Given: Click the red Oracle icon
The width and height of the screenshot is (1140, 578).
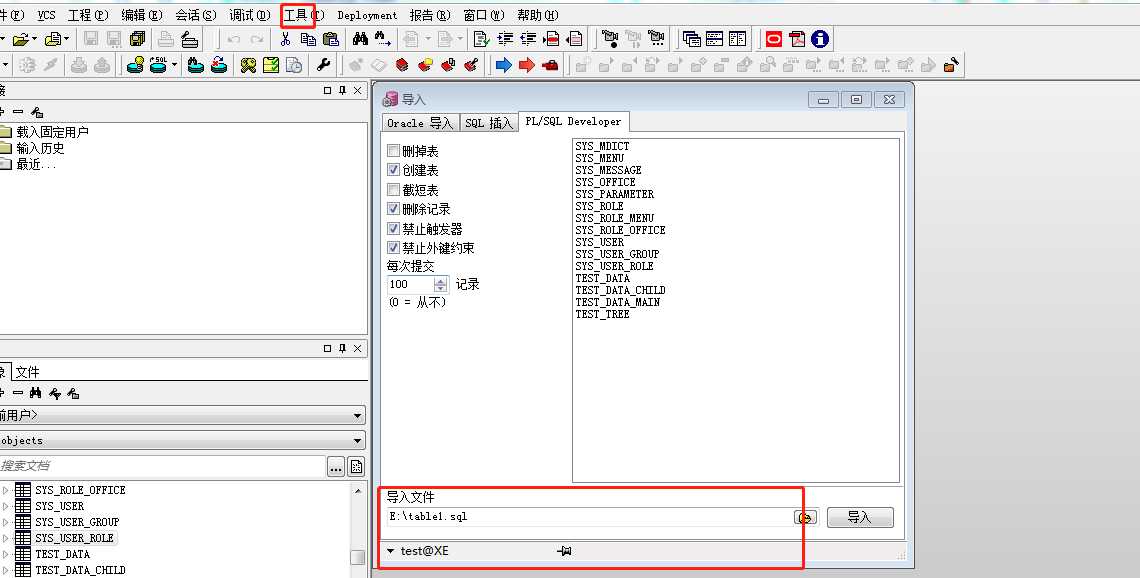Looking at the screenshot, I should (774, 39).
